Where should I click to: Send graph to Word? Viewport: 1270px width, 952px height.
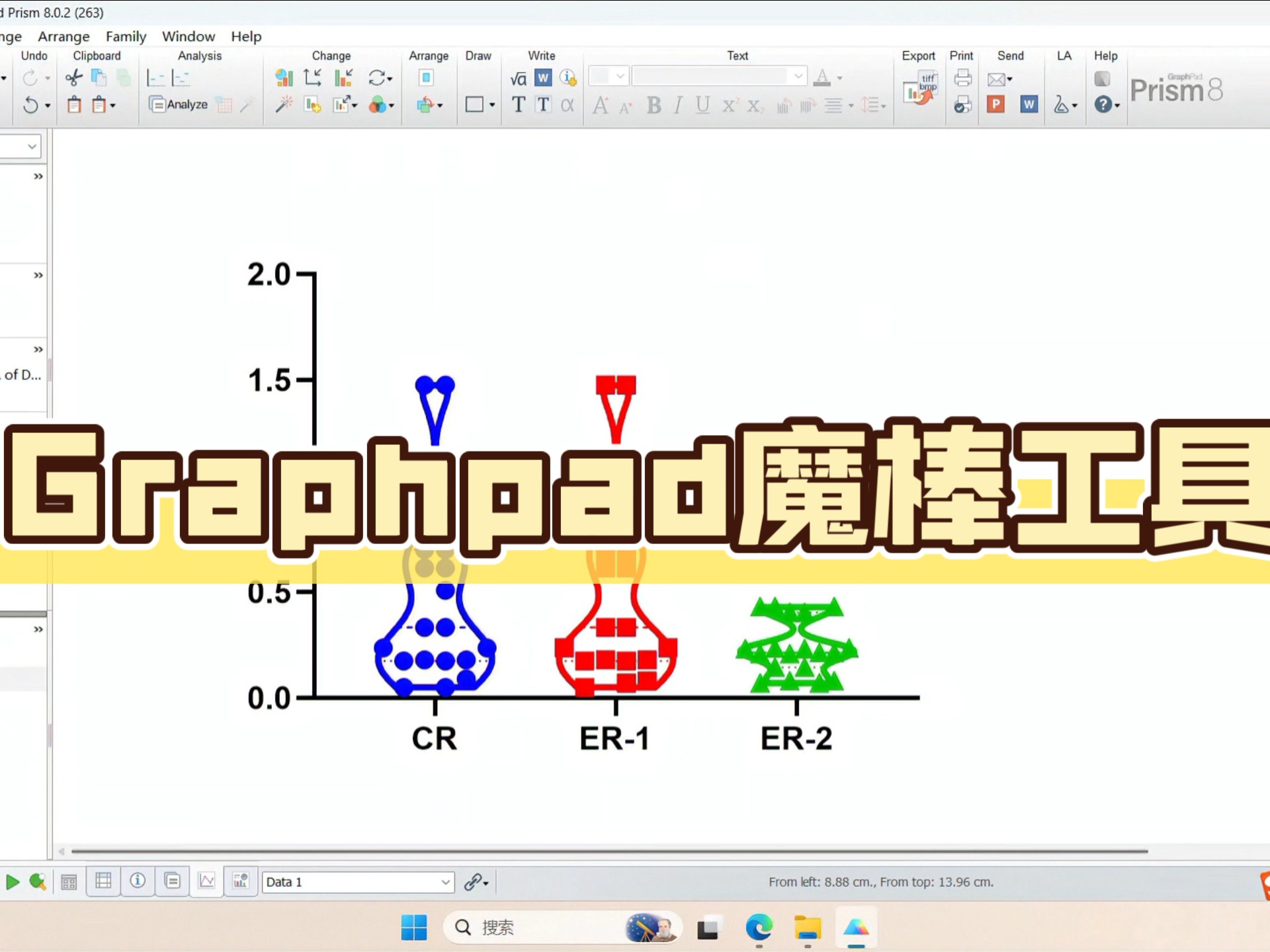pyautogui.click(x=1029, y=104)
